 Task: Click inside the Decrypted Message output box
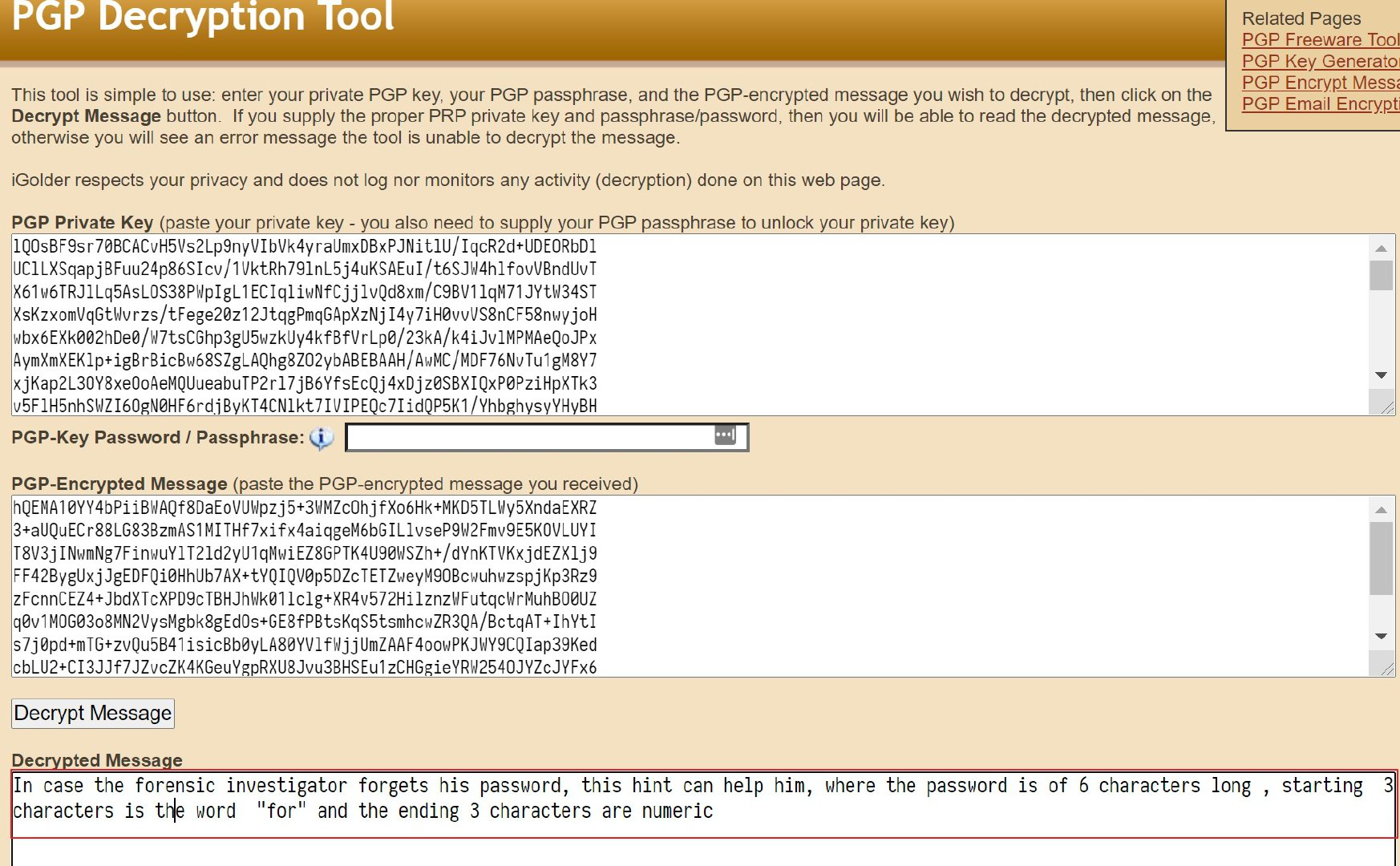click(704, 819)
